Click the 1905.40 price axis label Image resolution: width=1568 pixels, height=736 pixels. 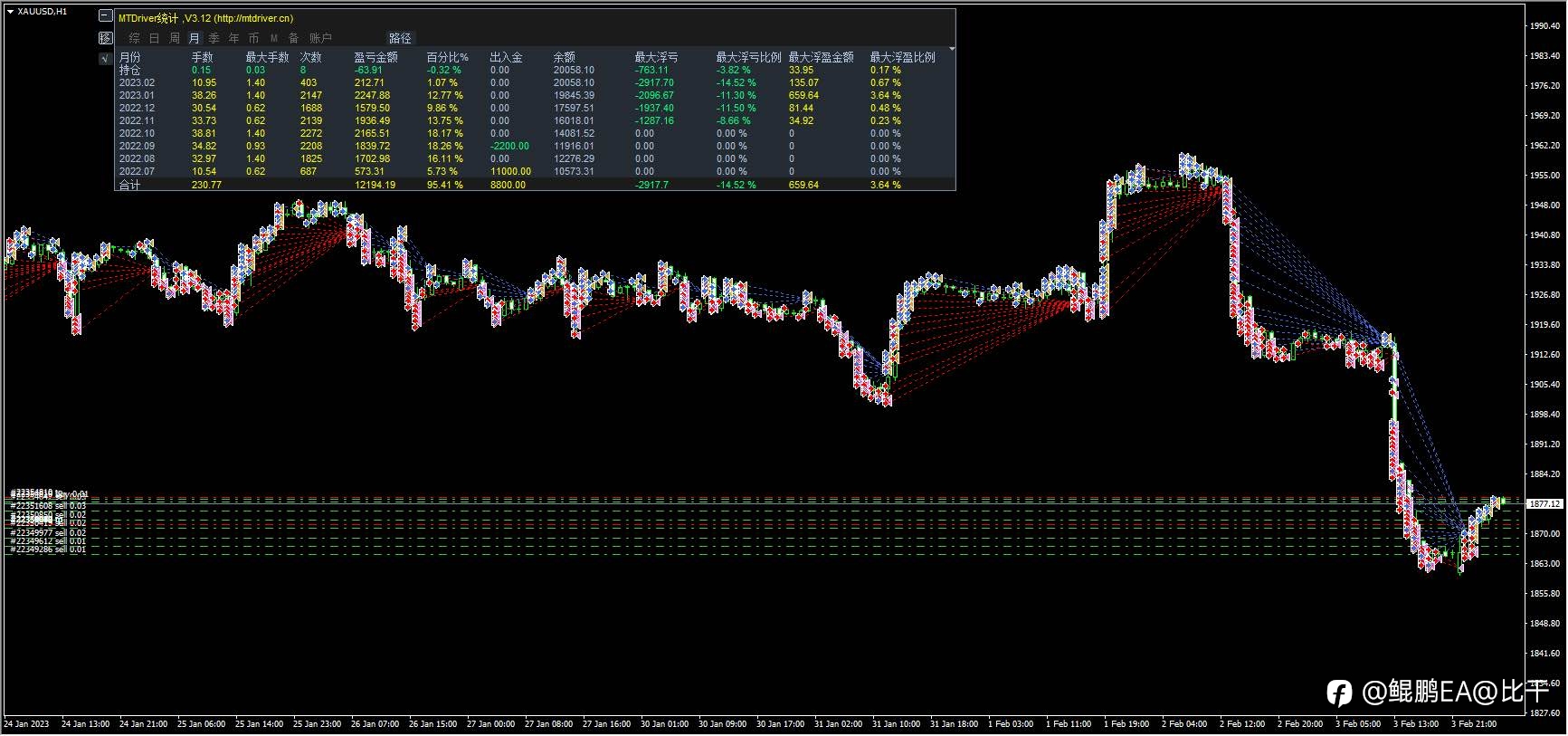click(x=1544, y=385)
